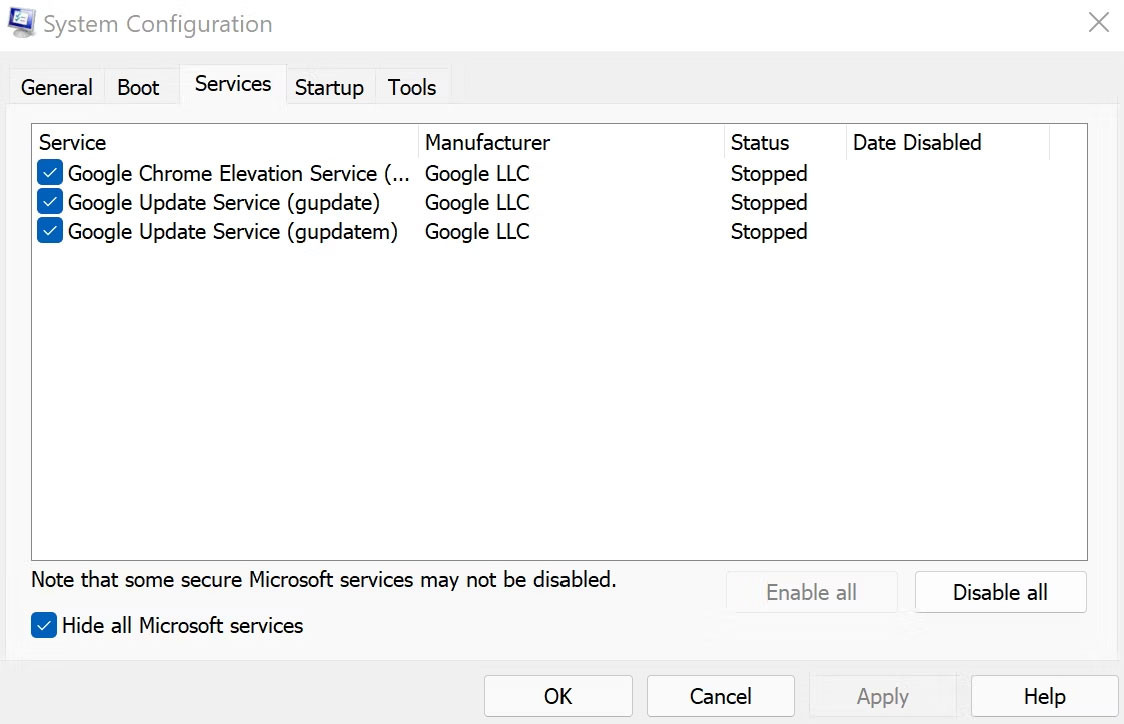Click the Enable all button
Screen dimensions: 1124x724
click(811, 592)
